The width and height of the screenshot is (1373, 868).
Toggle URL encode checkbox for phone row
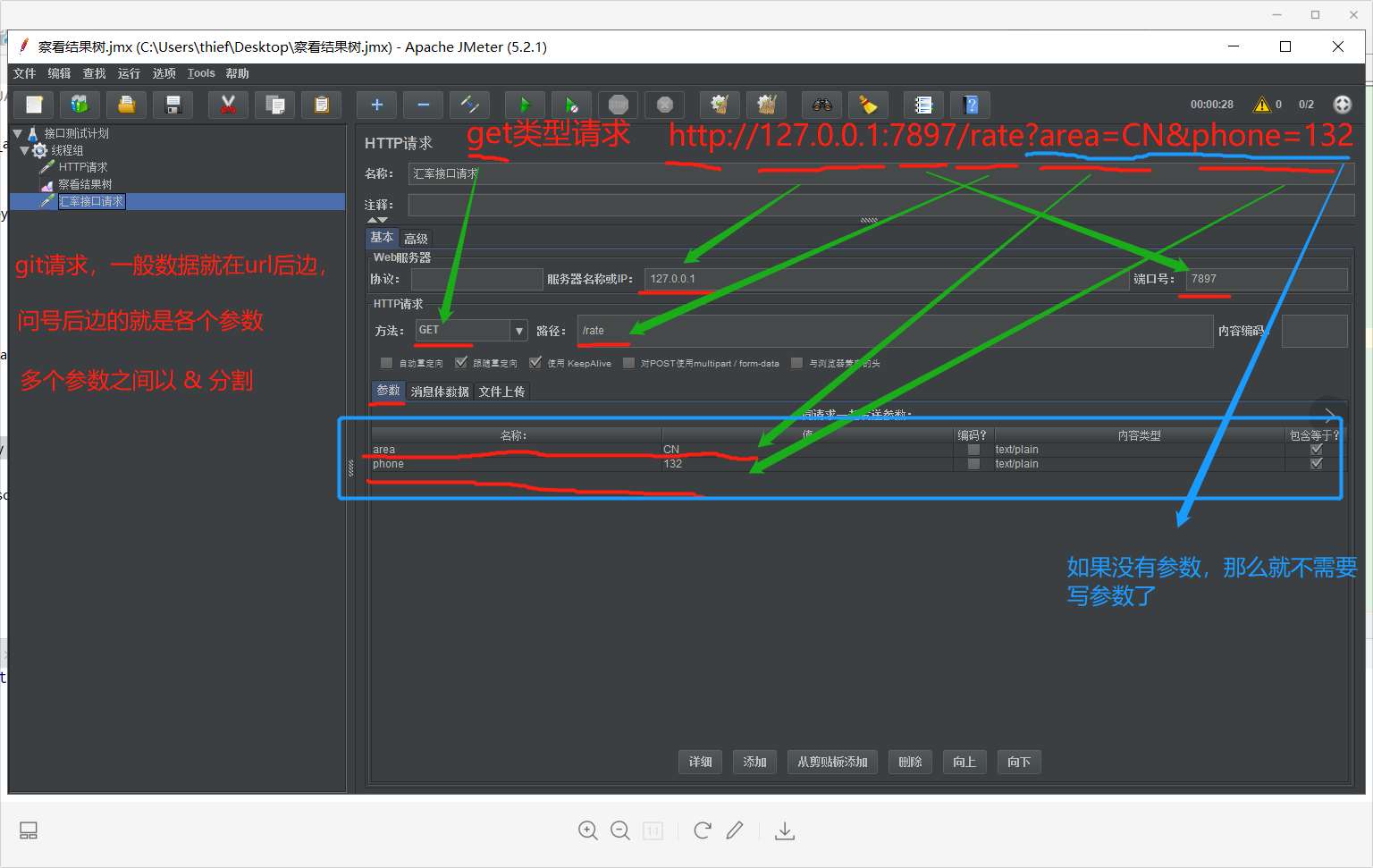coord(973,464)
